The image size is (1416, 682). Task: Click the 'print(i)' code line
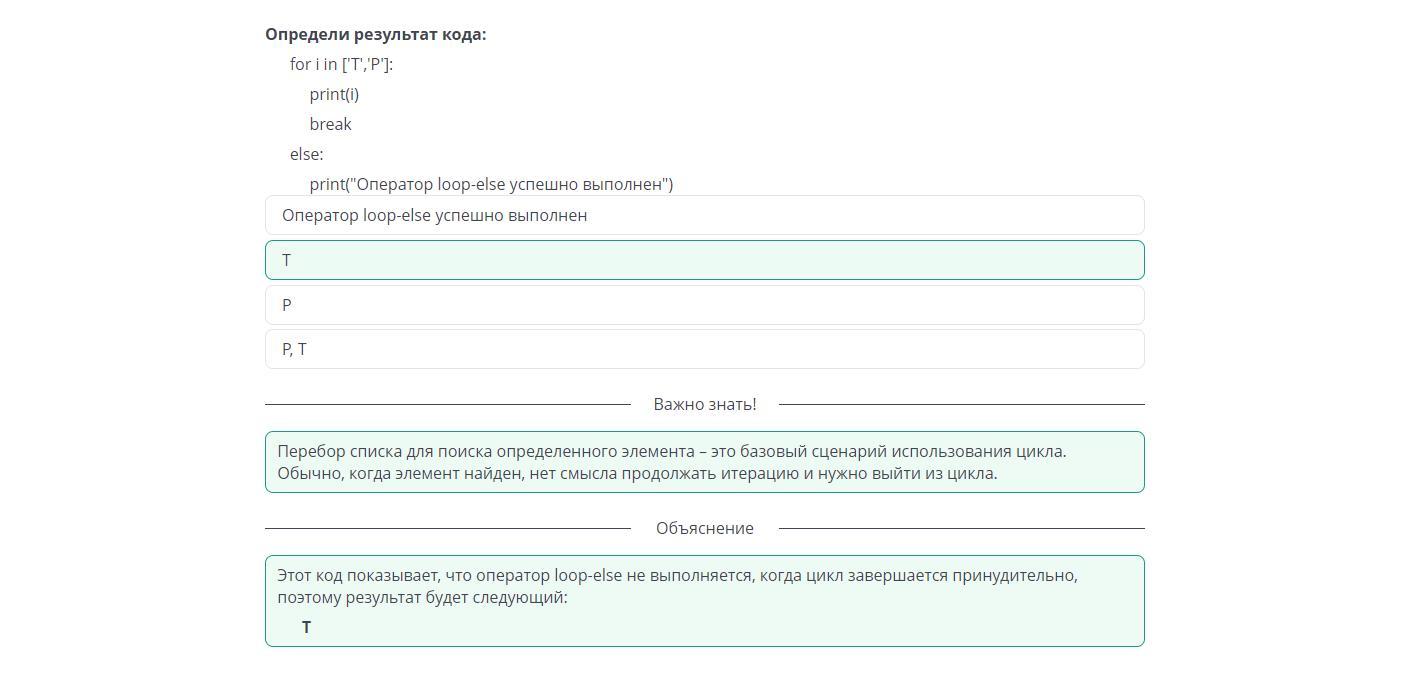tap(334, 94)
